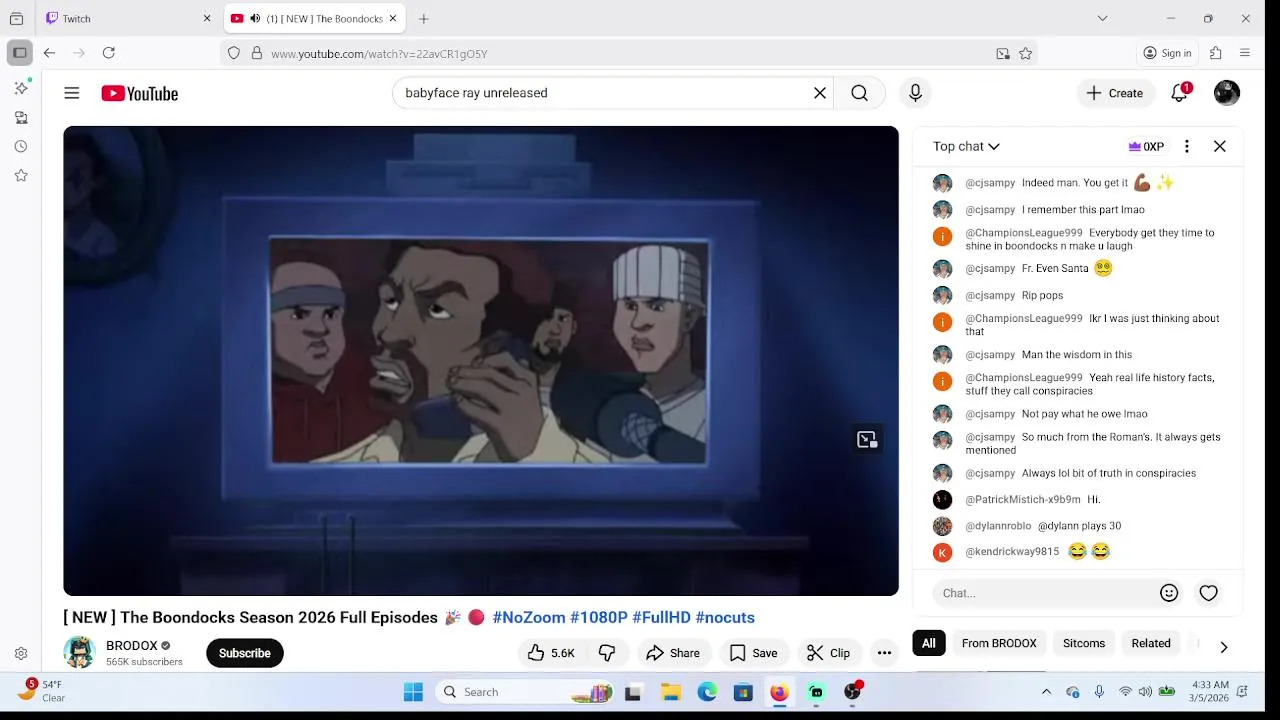Dislike the video thumbs down

pyautogui.click(x=606, y=653)
